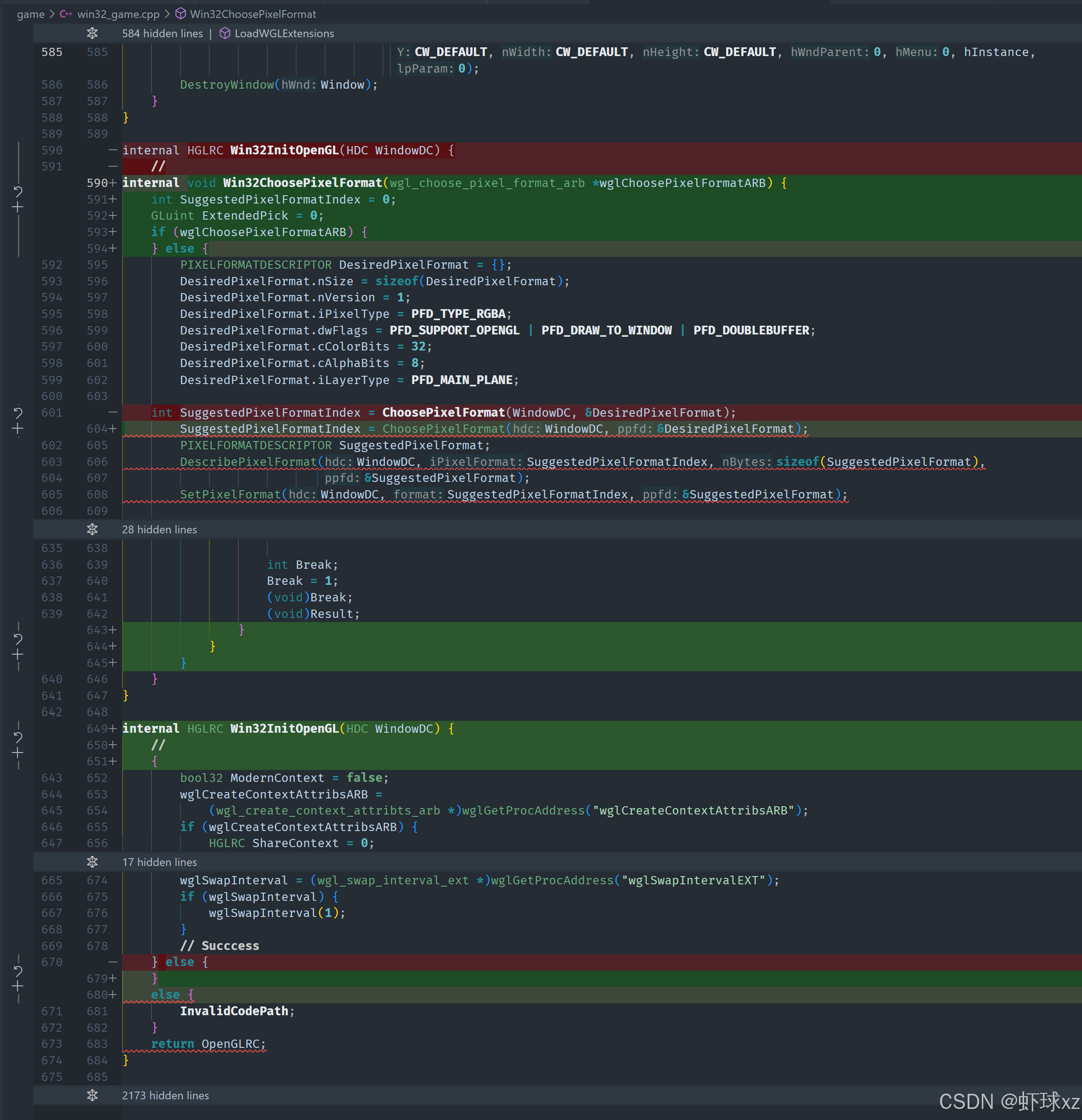
Task: Expand the 28 hidden lines region
Action: point(92,530)
